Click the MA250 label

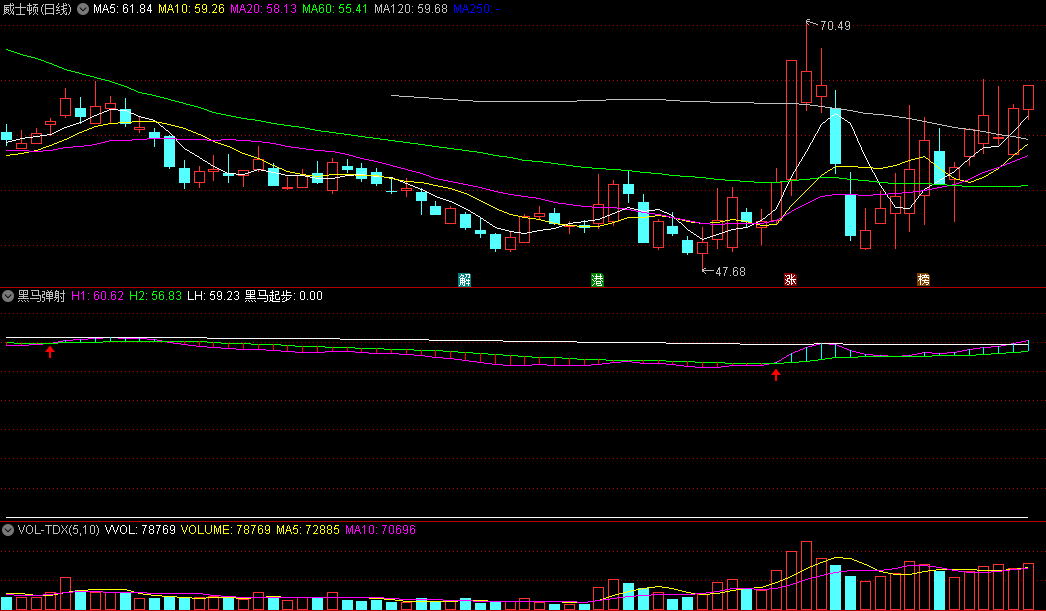click(x=476, y=9)
